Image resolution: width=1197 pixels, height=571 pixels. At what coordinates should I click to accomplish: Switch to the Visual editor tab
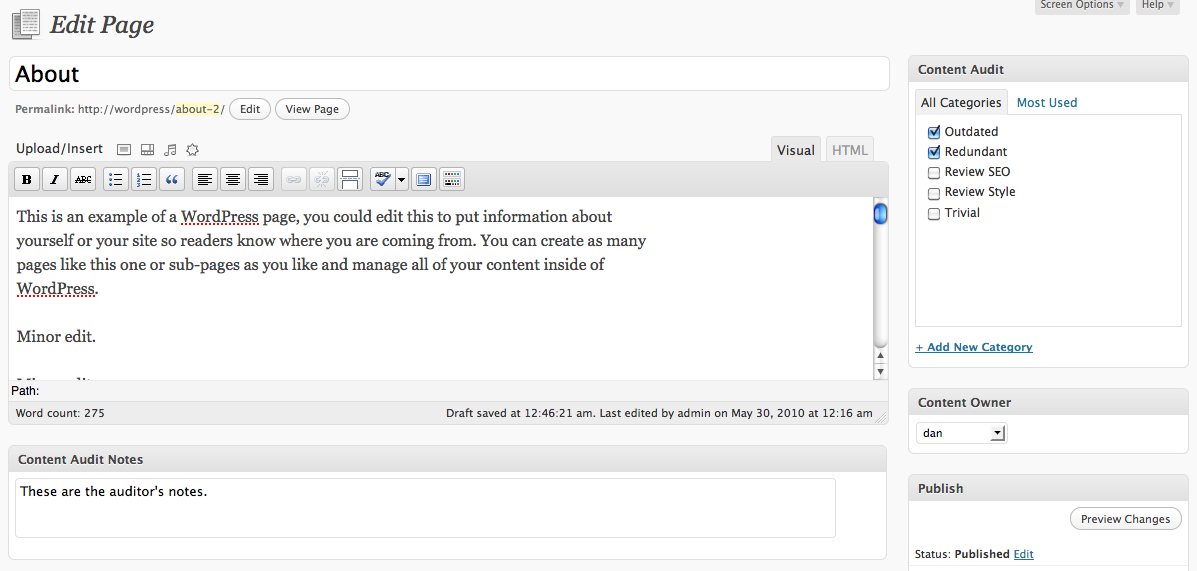point(795,150)
